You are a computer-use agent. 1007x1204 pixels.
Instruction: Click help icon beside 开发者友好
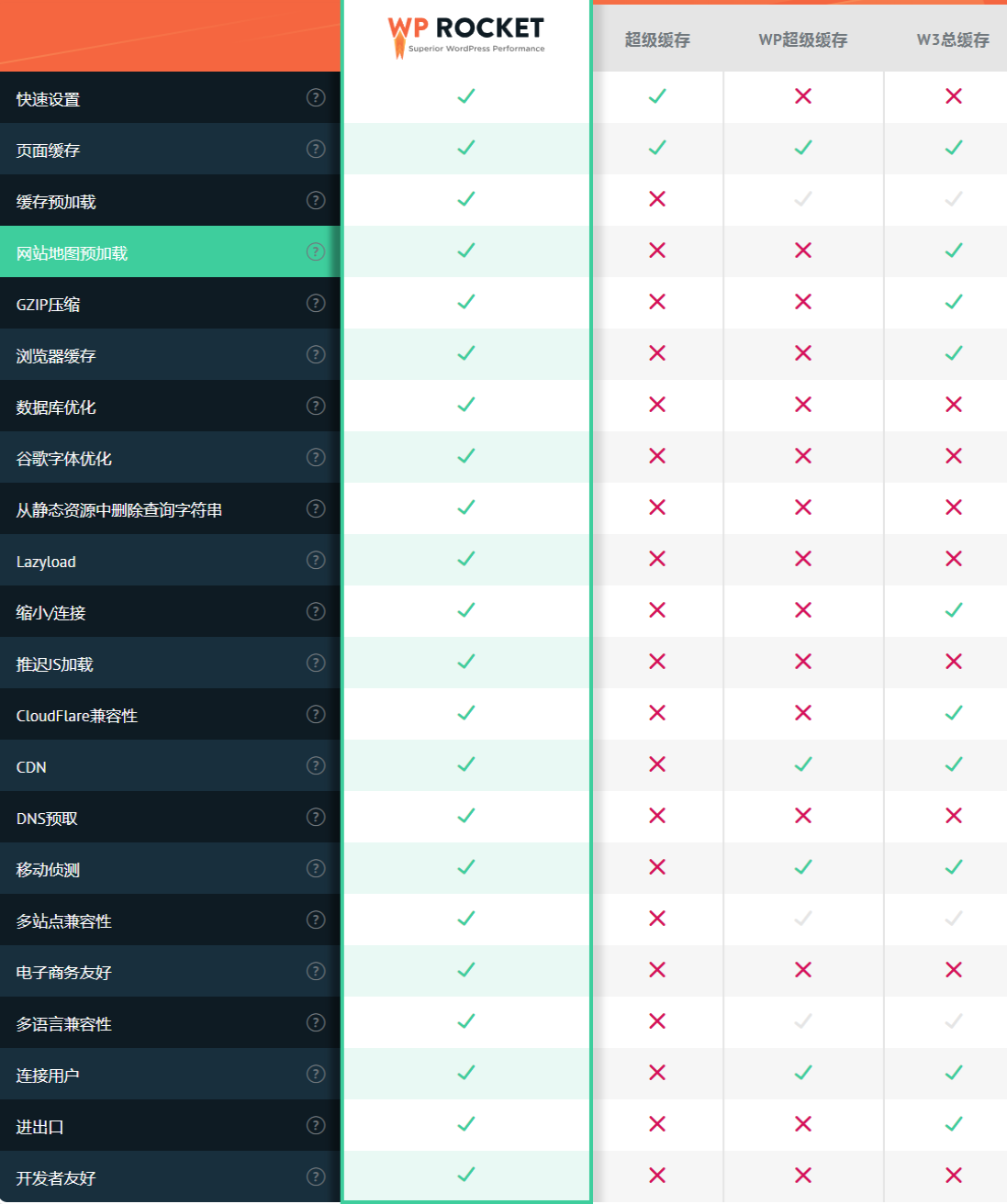click(x=316, y=1176)
